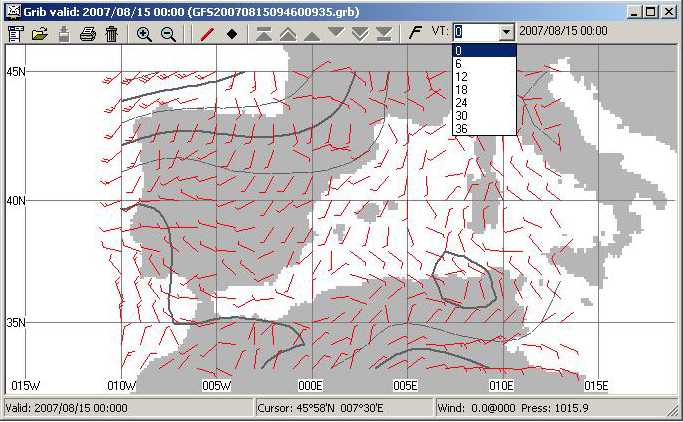The width and height of the screenshot is (683, 422).
Task: Select the red line drawing tool
Action: pos(207,33)
